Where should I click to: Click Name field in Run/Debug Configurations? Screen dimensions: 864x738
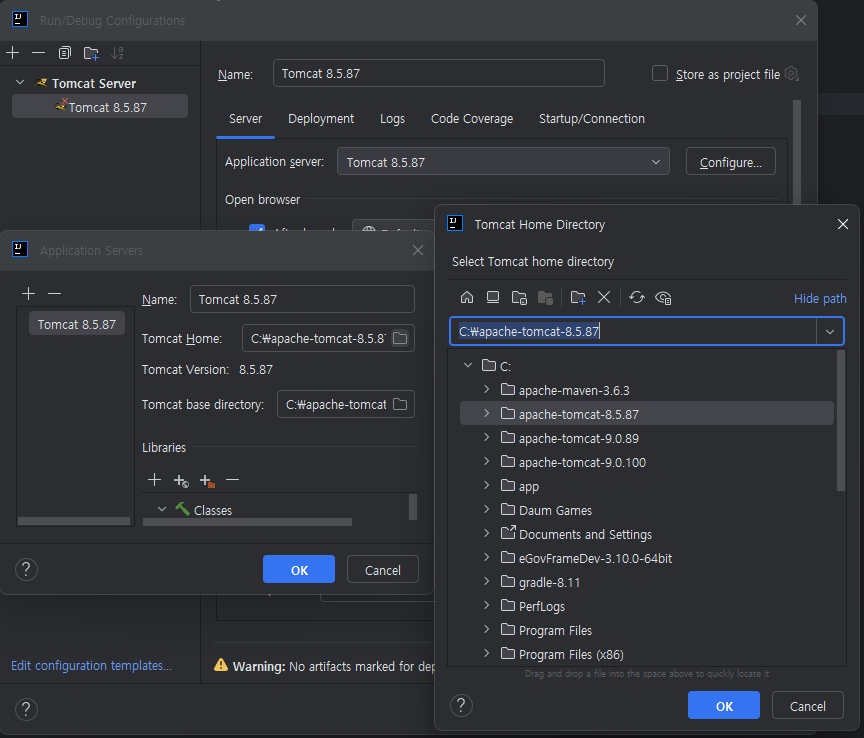439,73
